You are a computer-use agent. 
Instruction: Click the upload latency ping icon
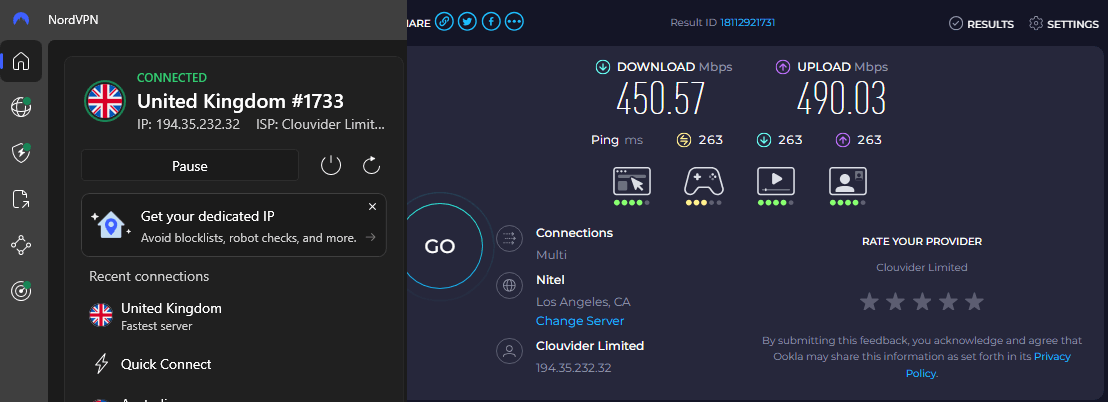(842, 140)
